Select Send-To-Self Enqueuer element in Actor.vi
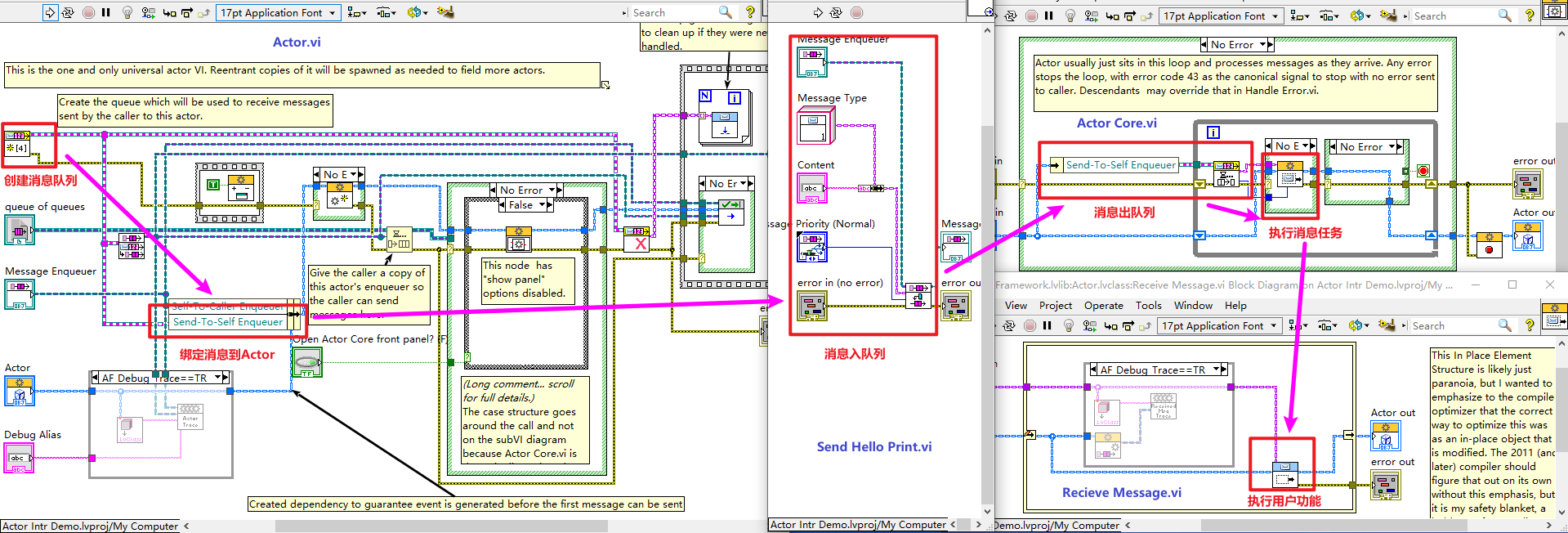 [228, 321]
